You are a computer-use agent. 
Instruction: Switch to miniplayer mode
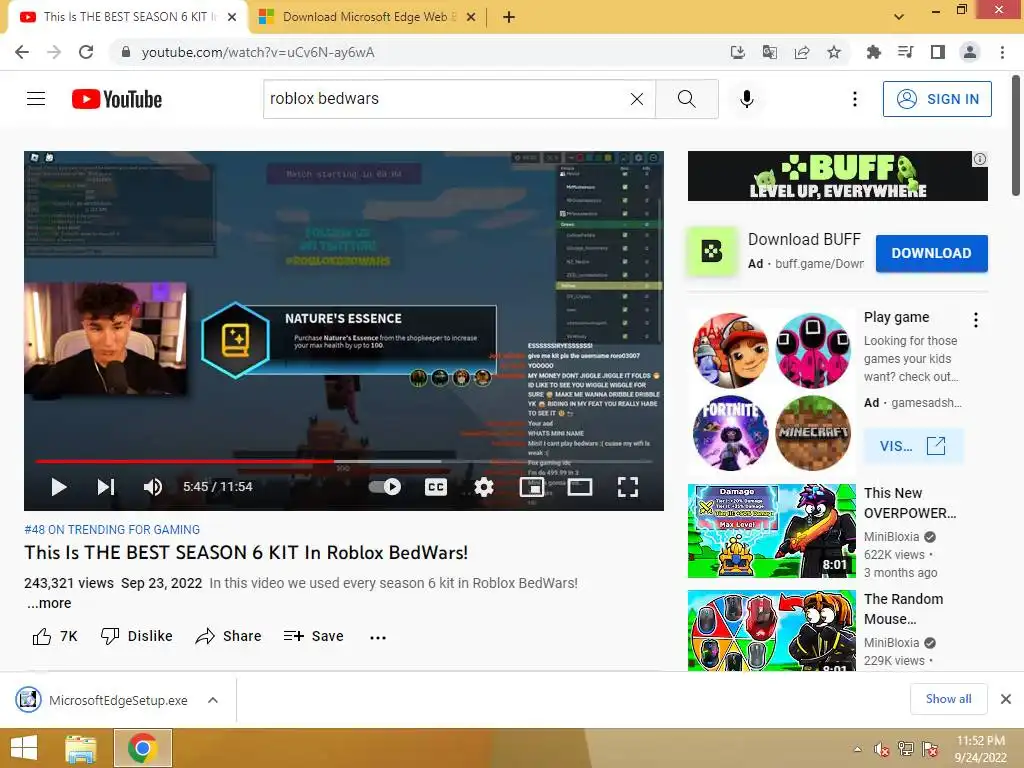click(x=532, y=487)
